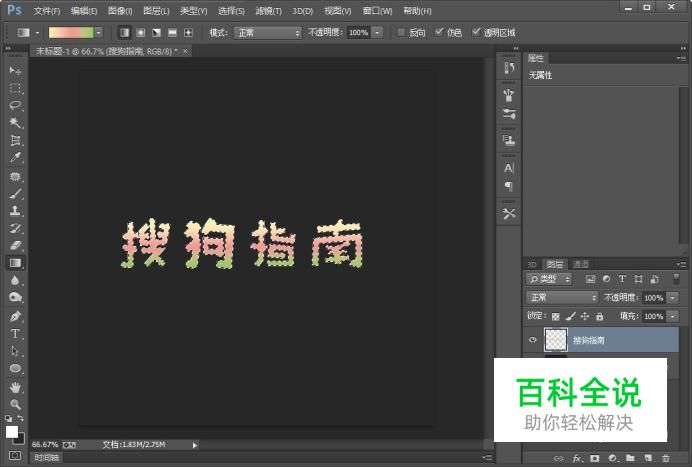Open the 图像(I) menu
This screenshot has width=692, height=467.
click(x=120, y=11)
